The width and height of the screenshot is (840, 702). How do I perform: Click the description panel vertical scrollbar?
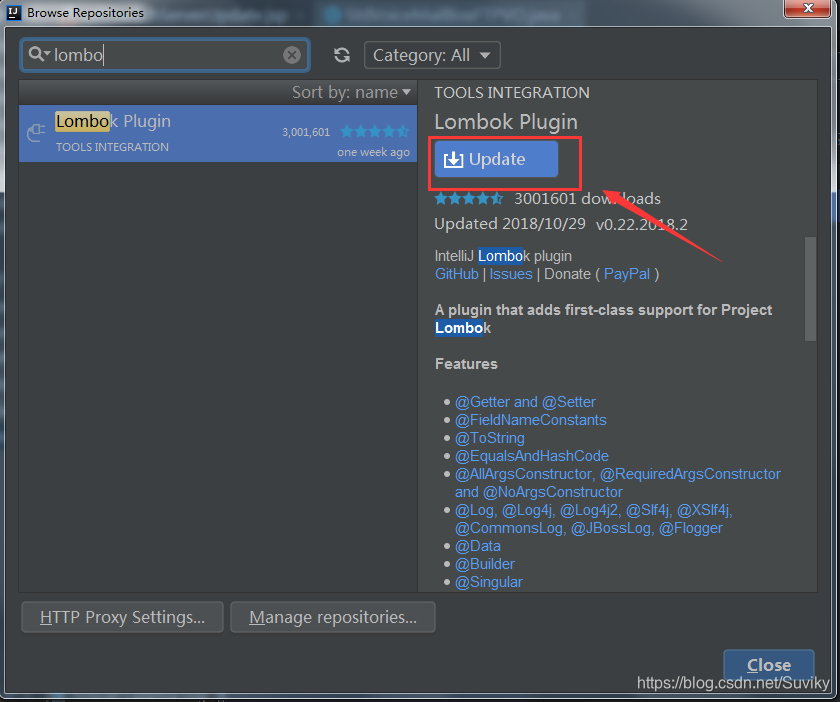point(810,289)
